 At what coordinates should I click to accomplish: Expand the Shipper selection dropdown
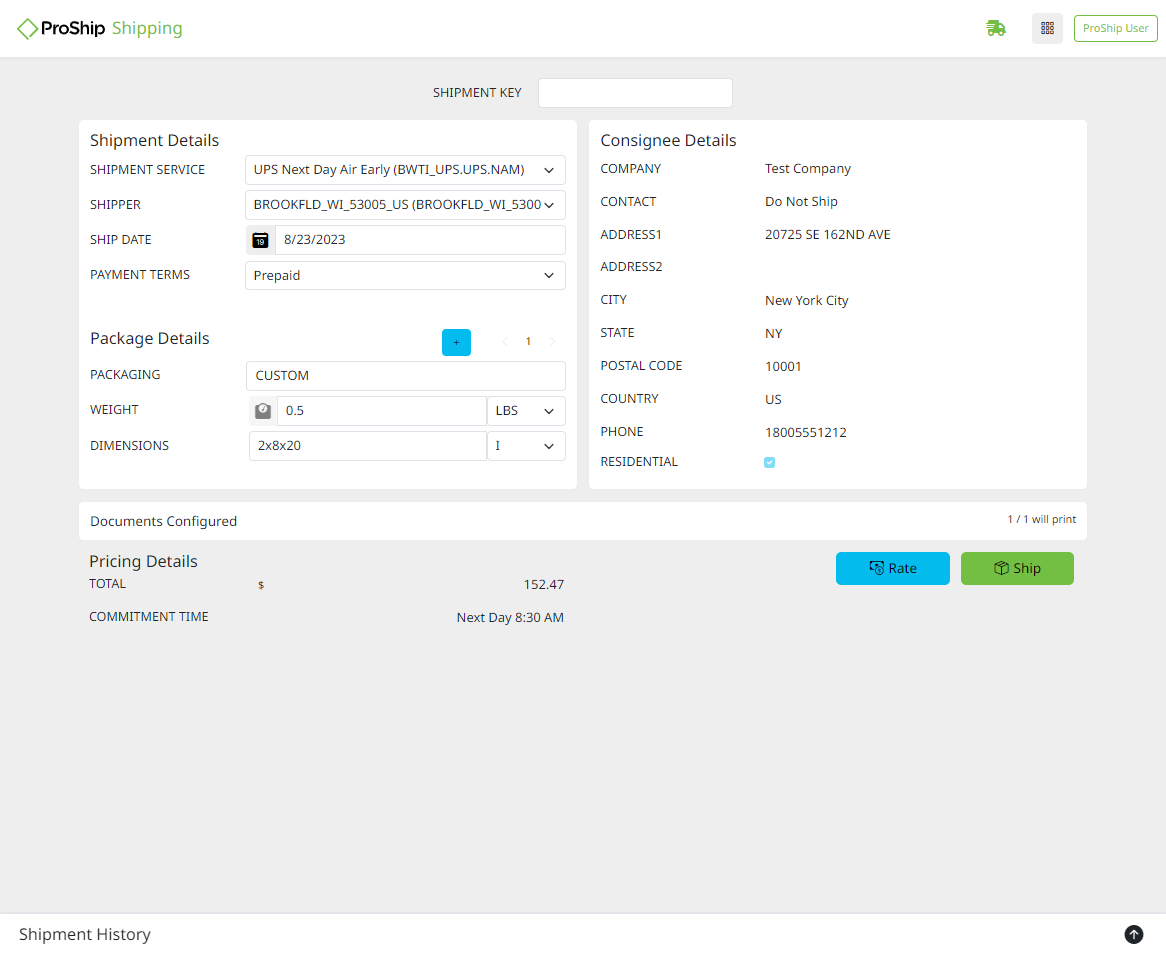coord(548,205)
